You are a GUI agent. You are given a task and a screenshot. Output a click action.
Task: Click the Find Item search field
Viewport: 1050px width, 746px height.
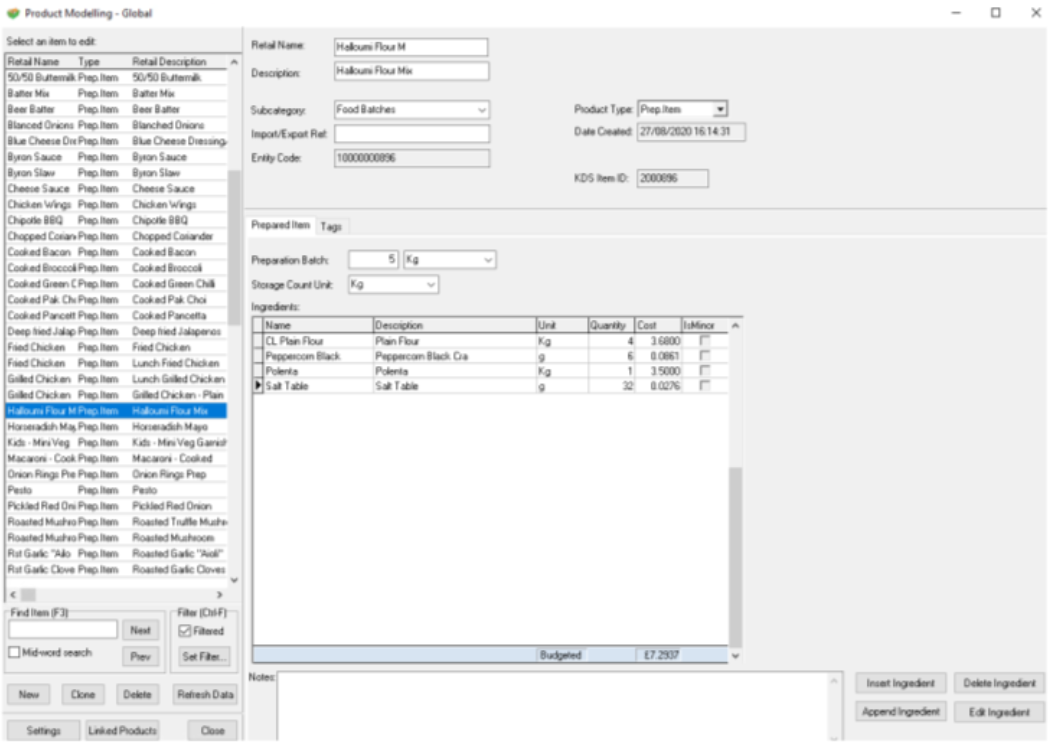[63, 630]
